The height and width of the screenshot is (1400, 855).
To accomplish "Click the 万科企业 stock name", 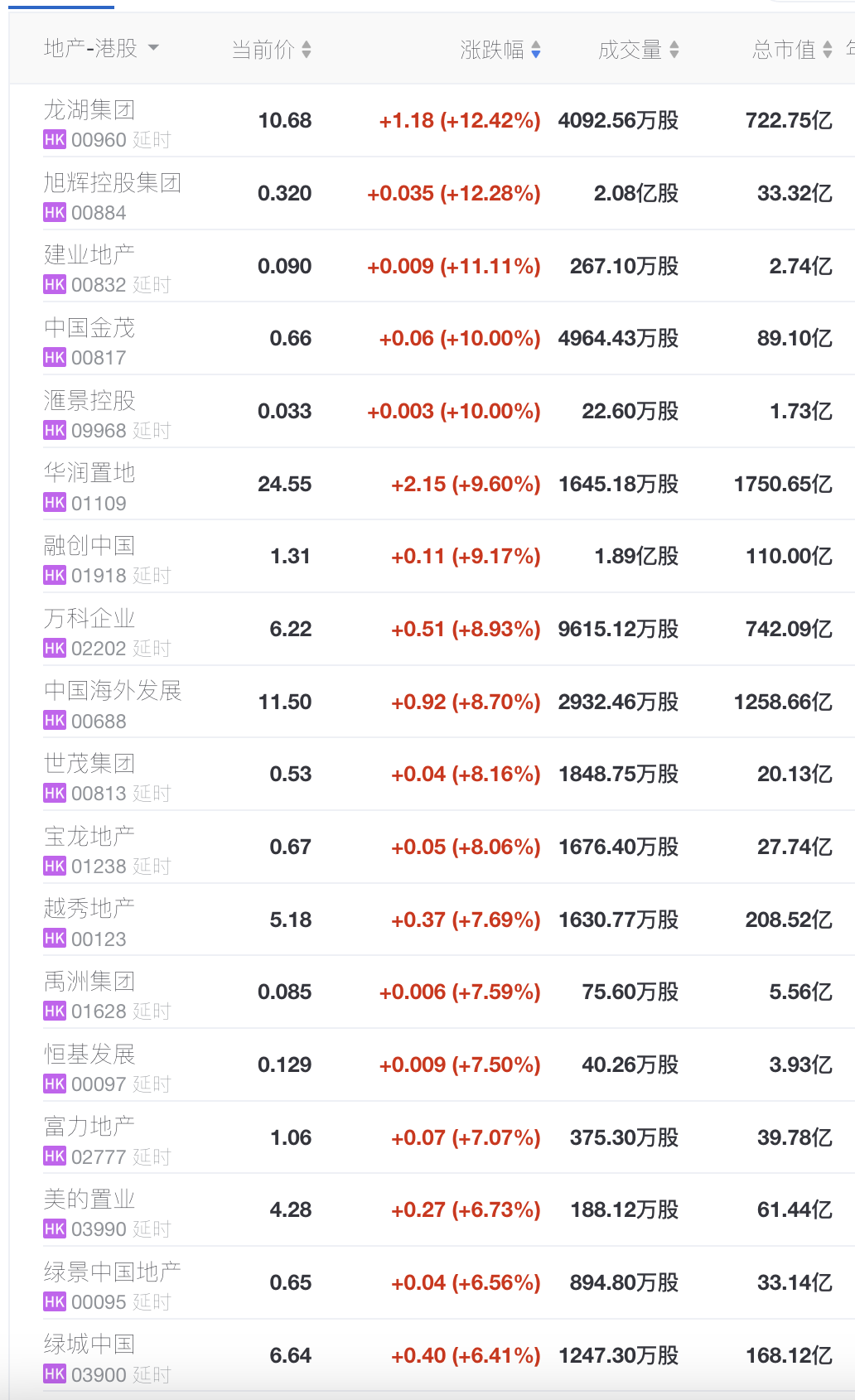I will coord(89,618).
